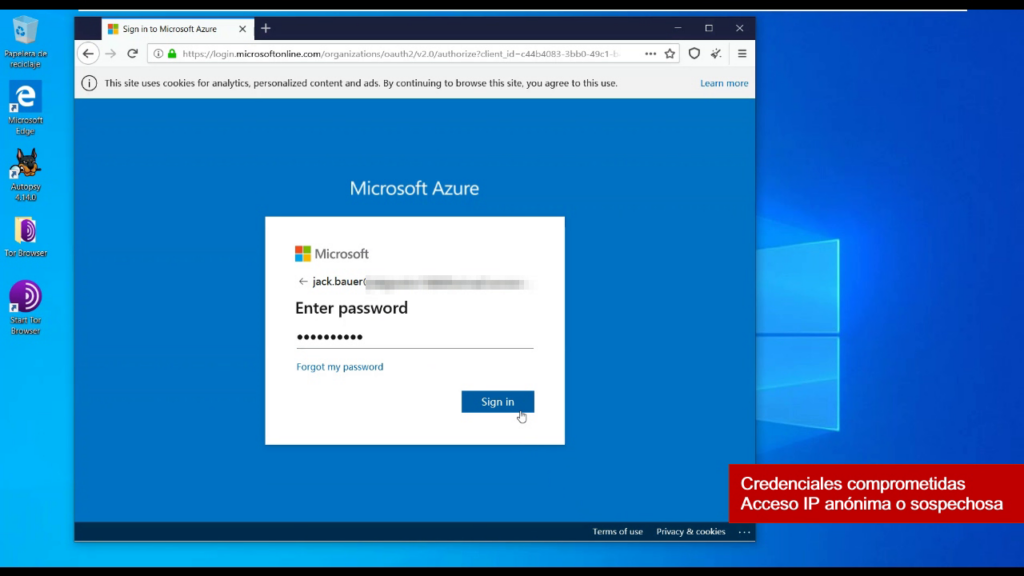Open the Papelera de reciclaje desktop icon

click(25, 41)
